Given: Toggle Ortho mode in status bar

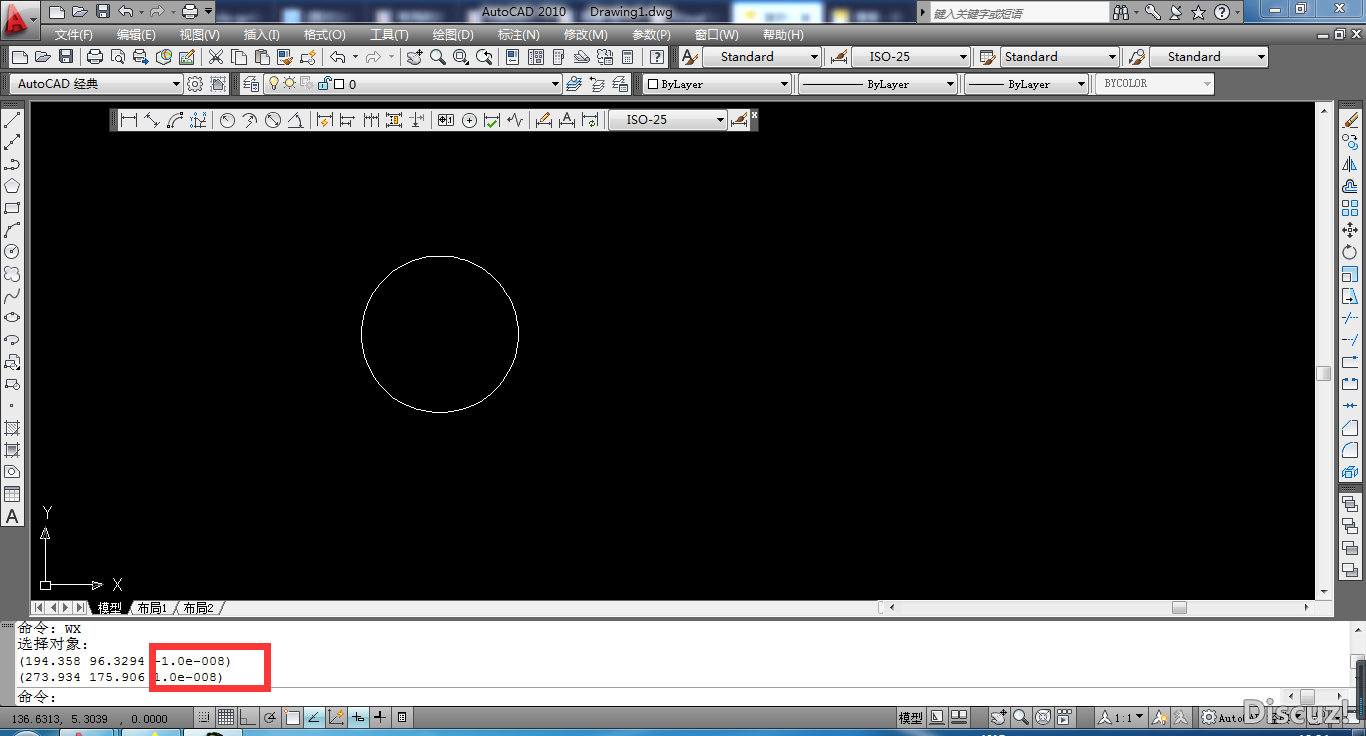Looking at the screenshot, I should pos(248,717).
